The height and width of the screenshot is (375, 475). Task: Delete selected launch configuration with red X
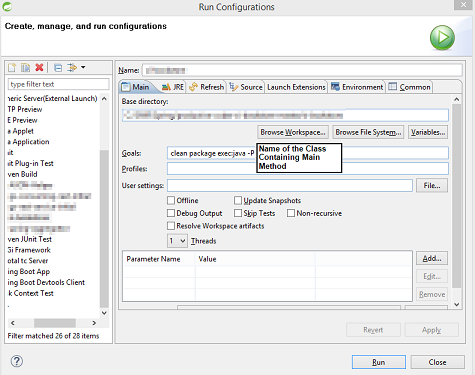pyautogui.click(x=39, y=68)
